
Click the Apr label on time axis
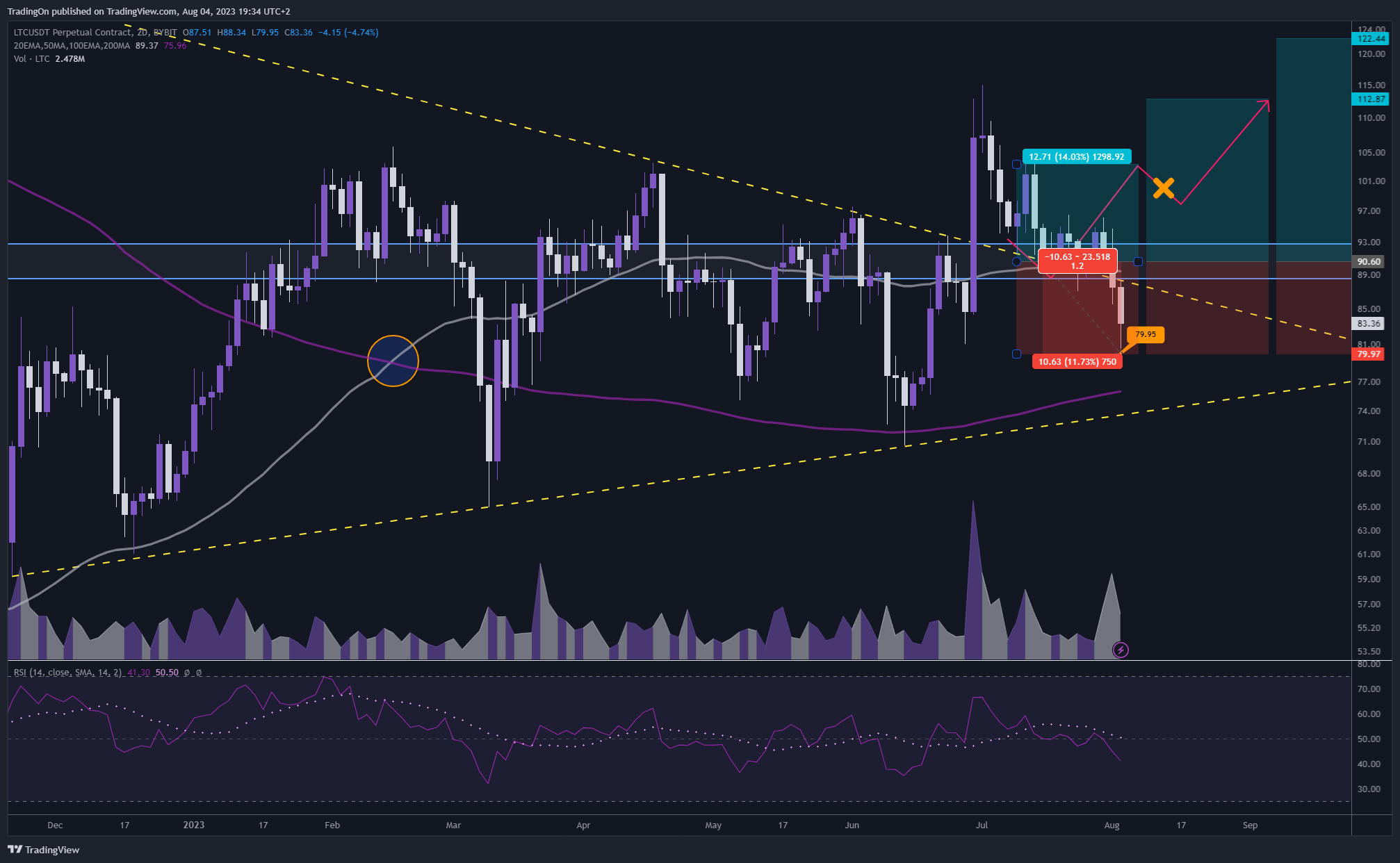[583, 825]
